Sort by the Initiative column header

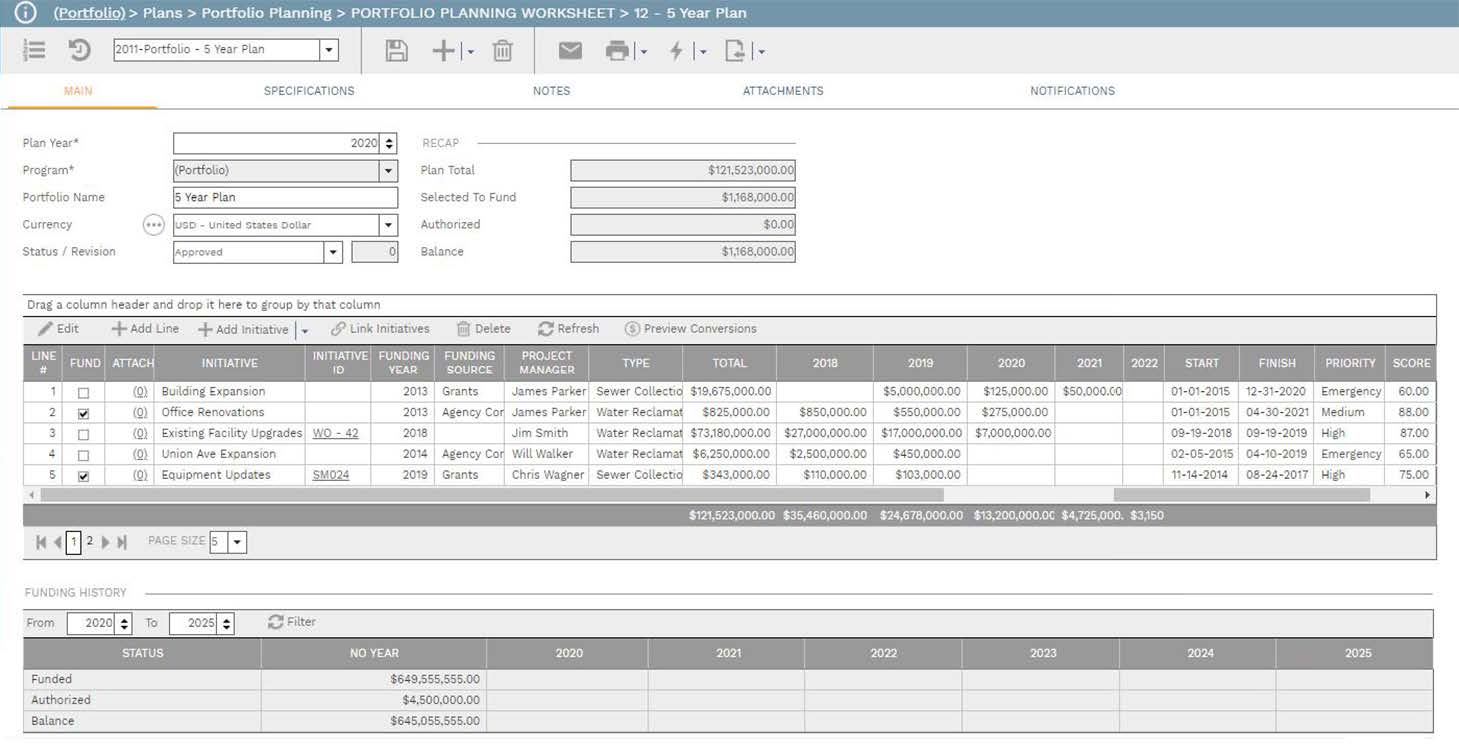pyautogui.click(x=229, y=363)
